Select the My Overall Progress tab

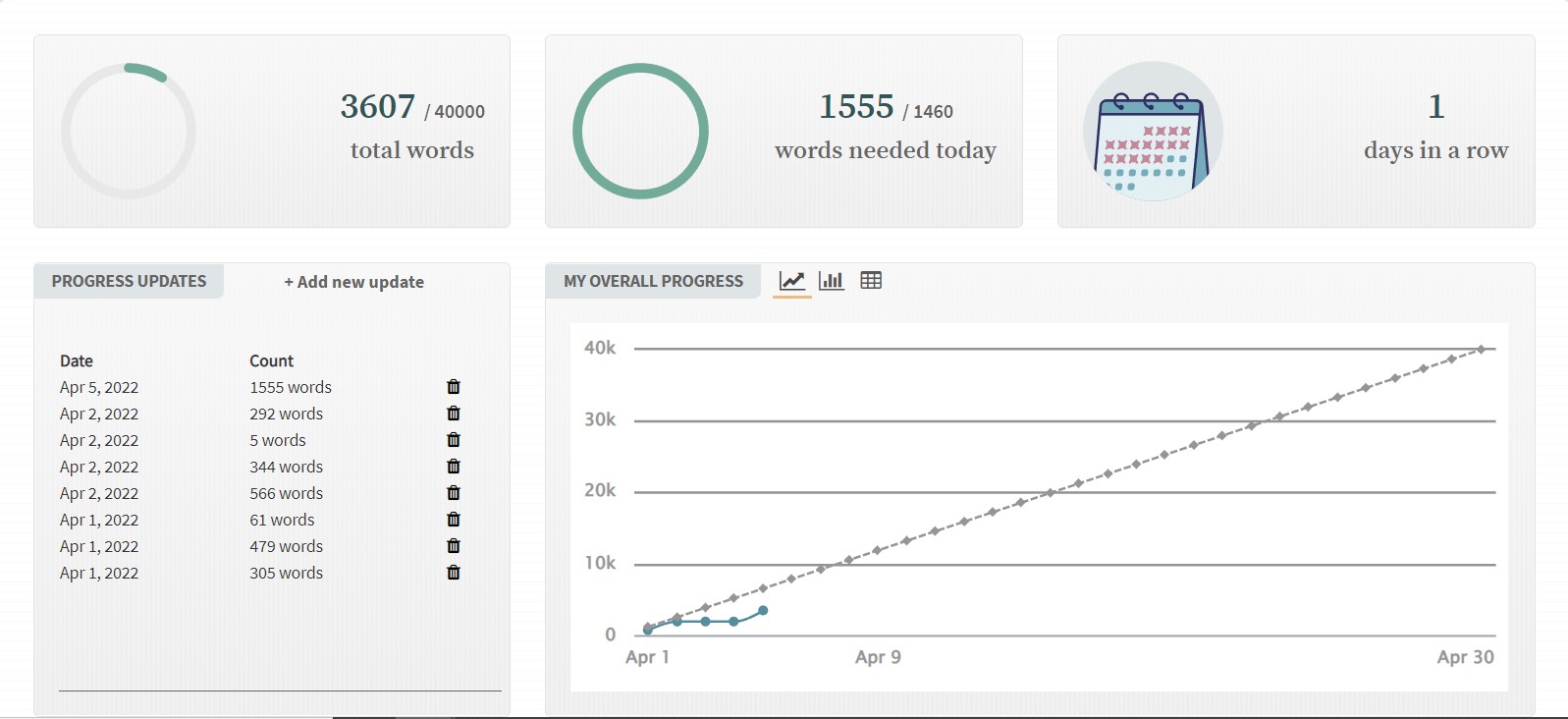[x=653, y=281]
